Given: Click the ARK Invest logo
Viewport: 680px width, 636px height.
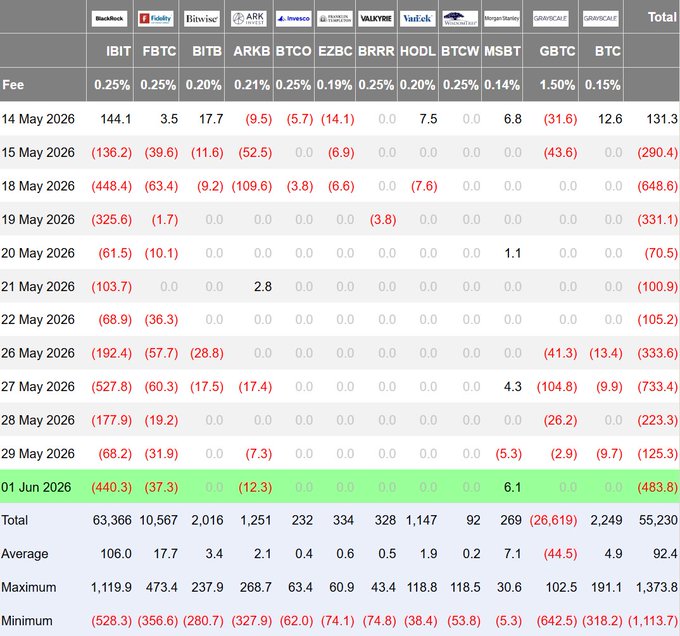Looking at the screenshot, I should pos(249,19).
